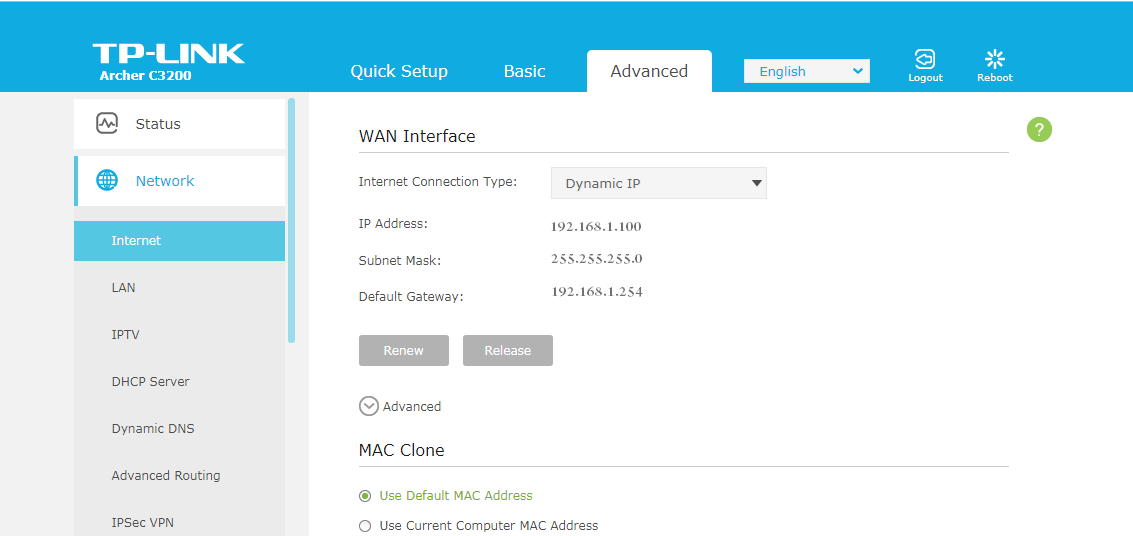Viewport: 1133px width, 536px height.
Task: Click the Logout icon
Action: pyautogui.click(x=925, y=59)
